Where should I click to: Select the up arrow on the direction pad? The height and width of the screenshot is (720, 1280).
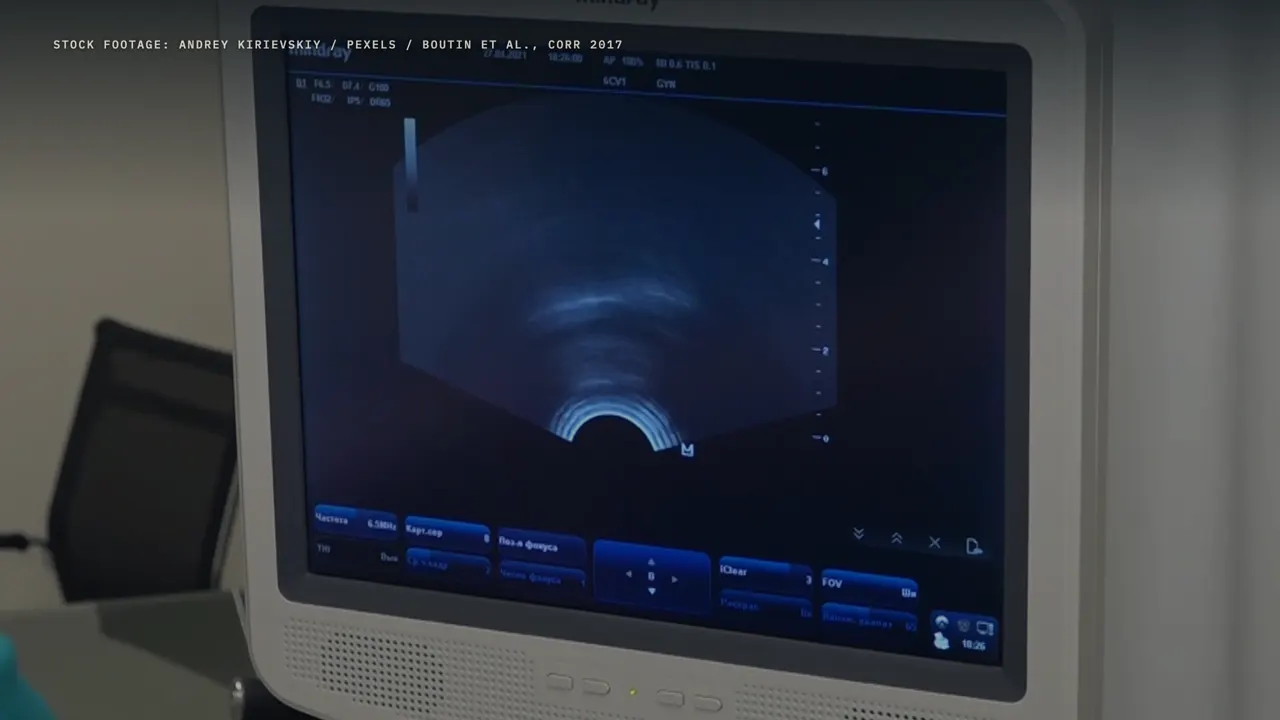[652, 562]
